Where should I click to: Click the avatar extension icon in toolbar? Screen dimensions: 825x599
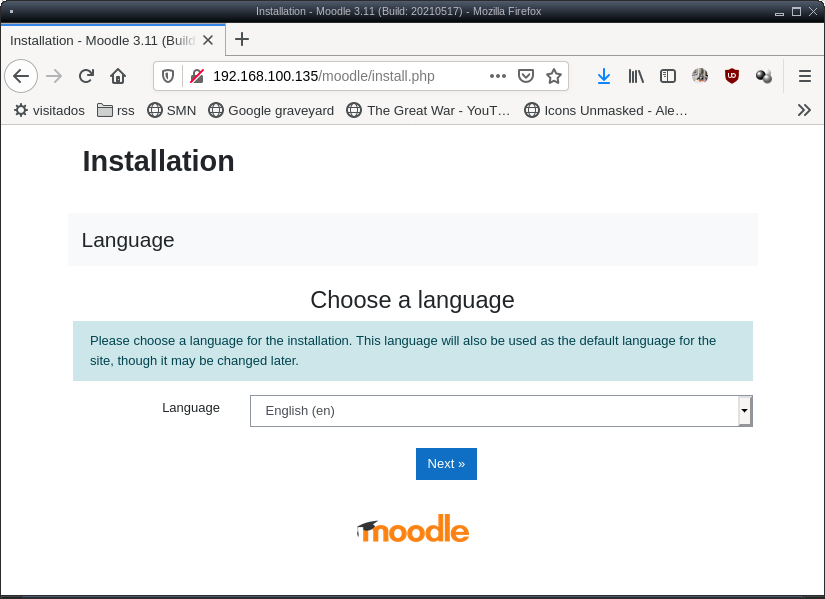[700, 76]
